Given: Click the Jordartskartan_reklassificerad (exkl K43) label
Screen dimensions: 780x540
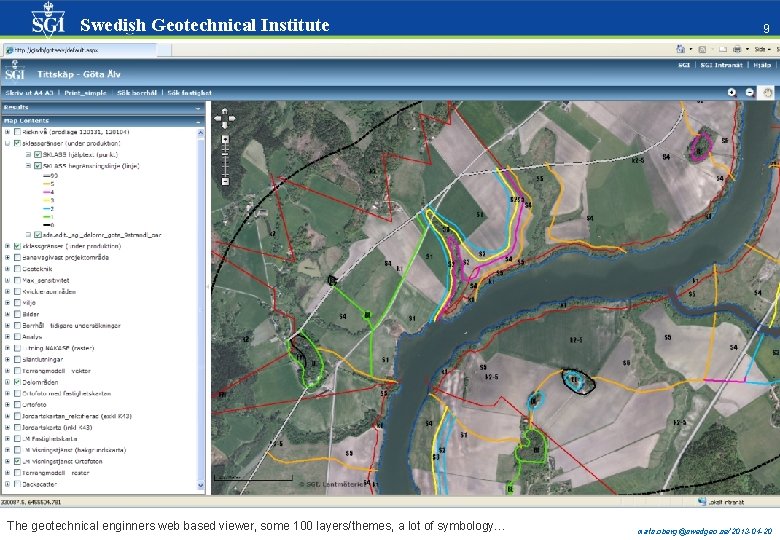Looking at the screenshot, I should coord(77,416).
